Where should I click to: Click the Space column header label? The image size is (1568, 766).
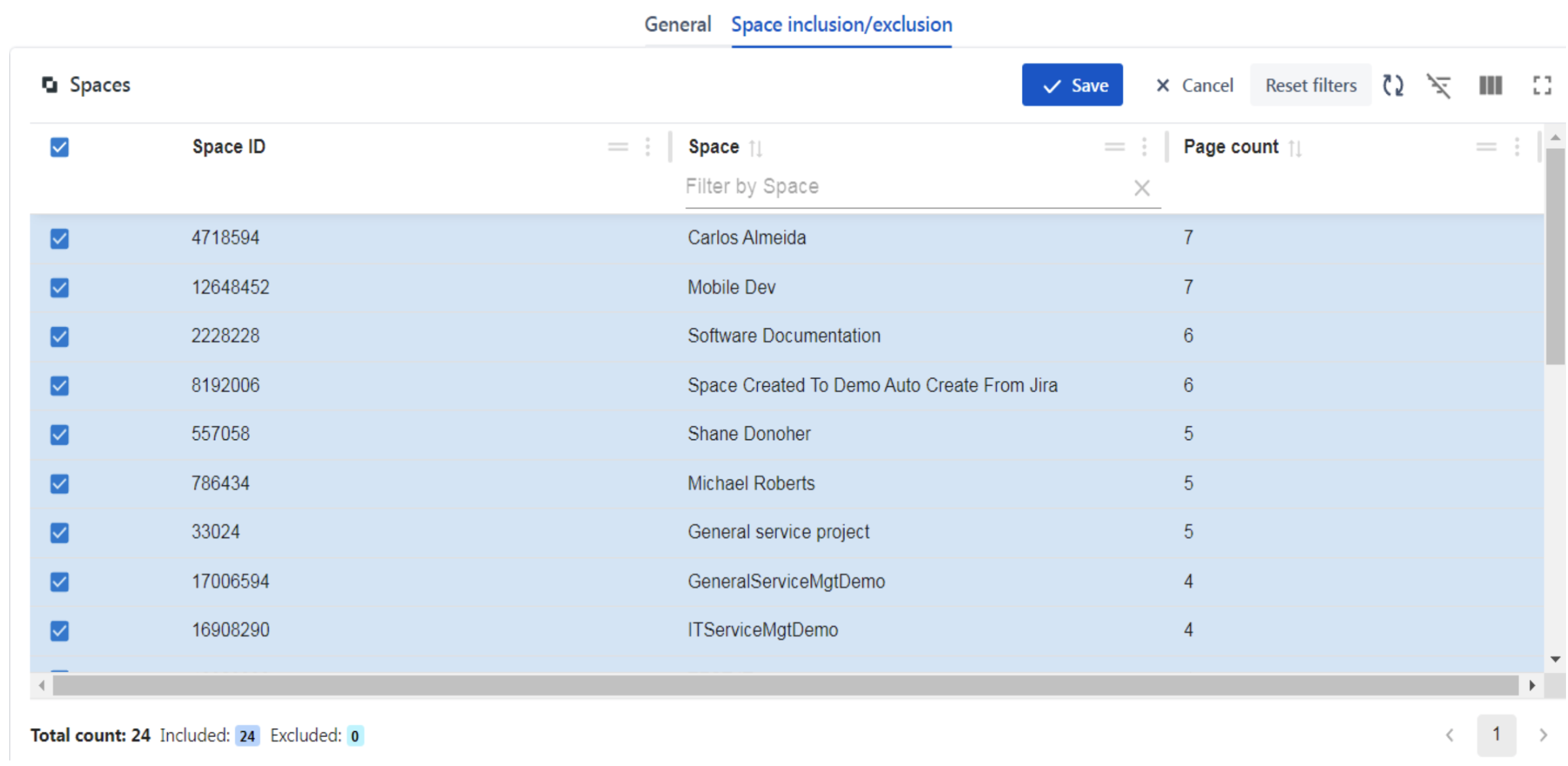[714, 147]
